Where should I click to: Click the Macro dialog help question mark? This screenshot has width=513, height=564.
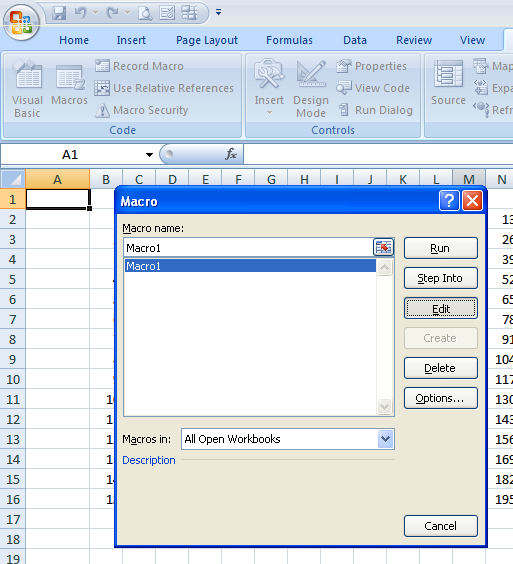[x=449, y=201]
